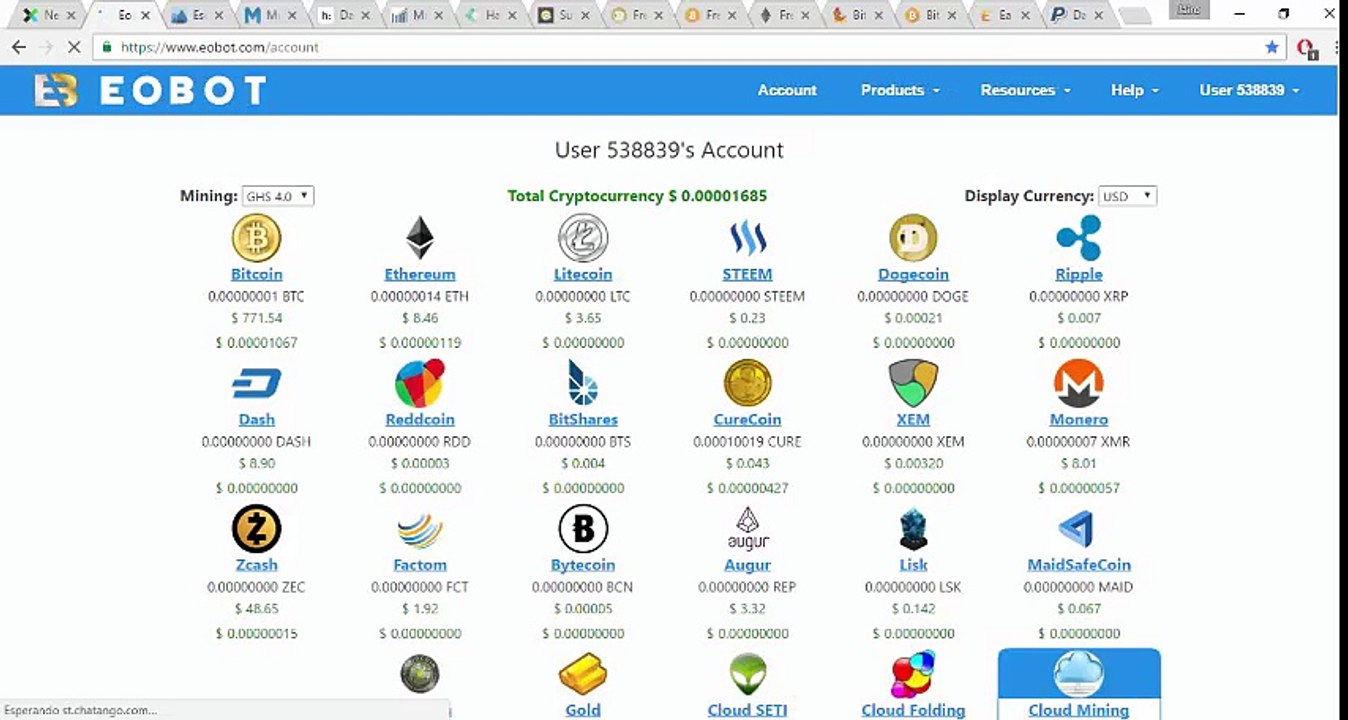The height and width of the screenshot is (720, 1348).
Task: Click the '$ 771.54' Bitcoin price
Action: 257,318
